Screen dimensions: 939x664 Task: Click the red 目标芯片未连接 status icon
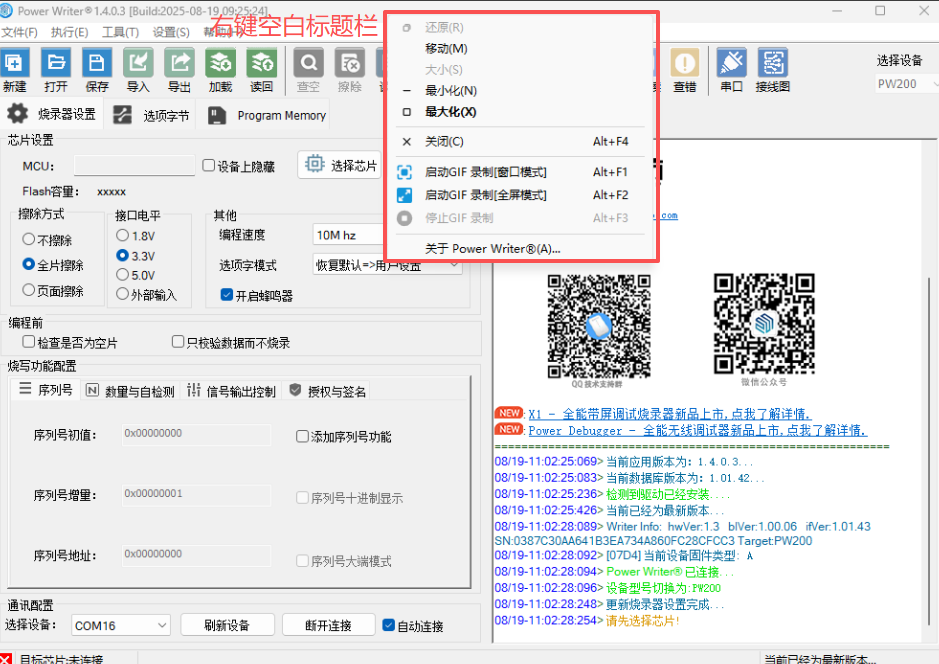tap(5, 659)
